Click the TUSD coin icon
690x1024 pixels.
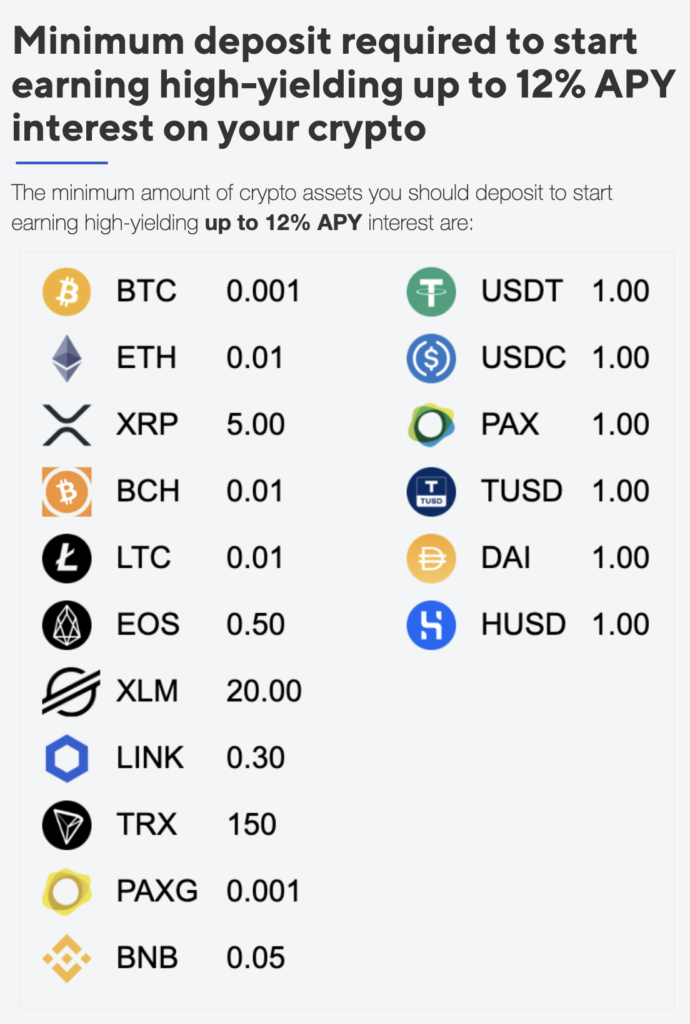(x=431, y=492)
